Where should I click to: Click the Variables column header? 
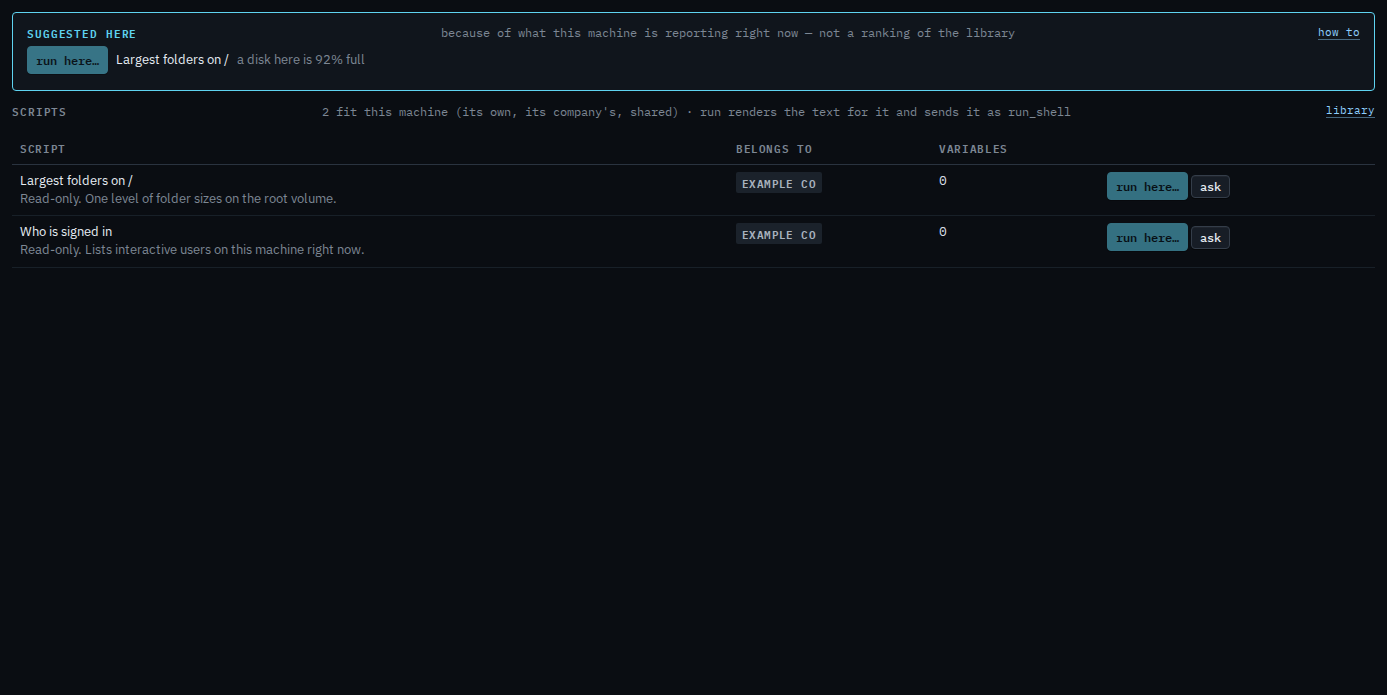coord(973,149)
